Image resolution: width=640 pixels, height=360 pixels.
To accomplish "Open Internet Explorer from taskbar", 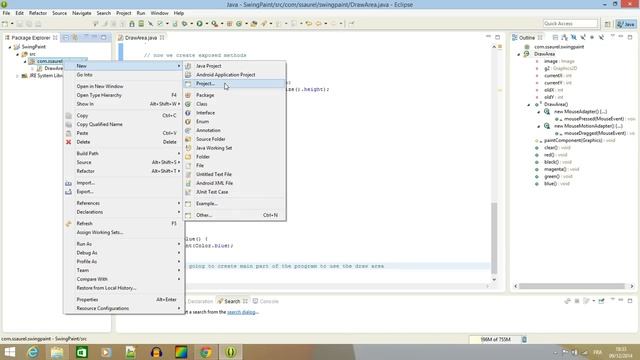I will (x=33, y=352).
